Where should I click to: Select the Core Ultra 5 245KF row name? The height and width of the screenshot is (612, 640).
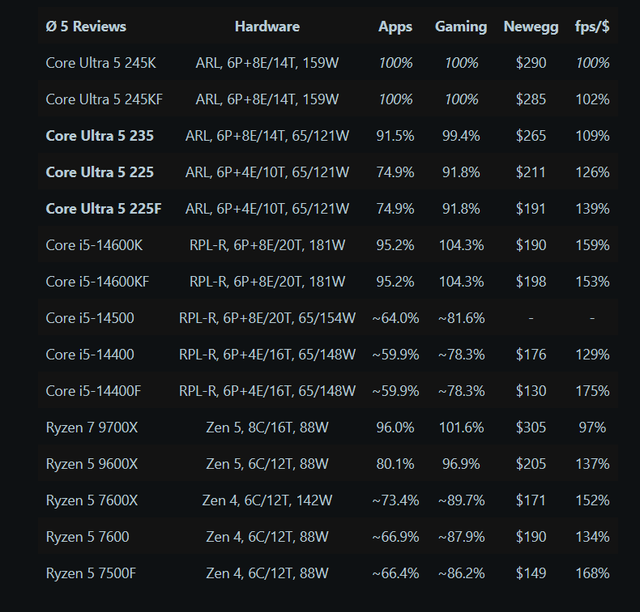[104, 99]
